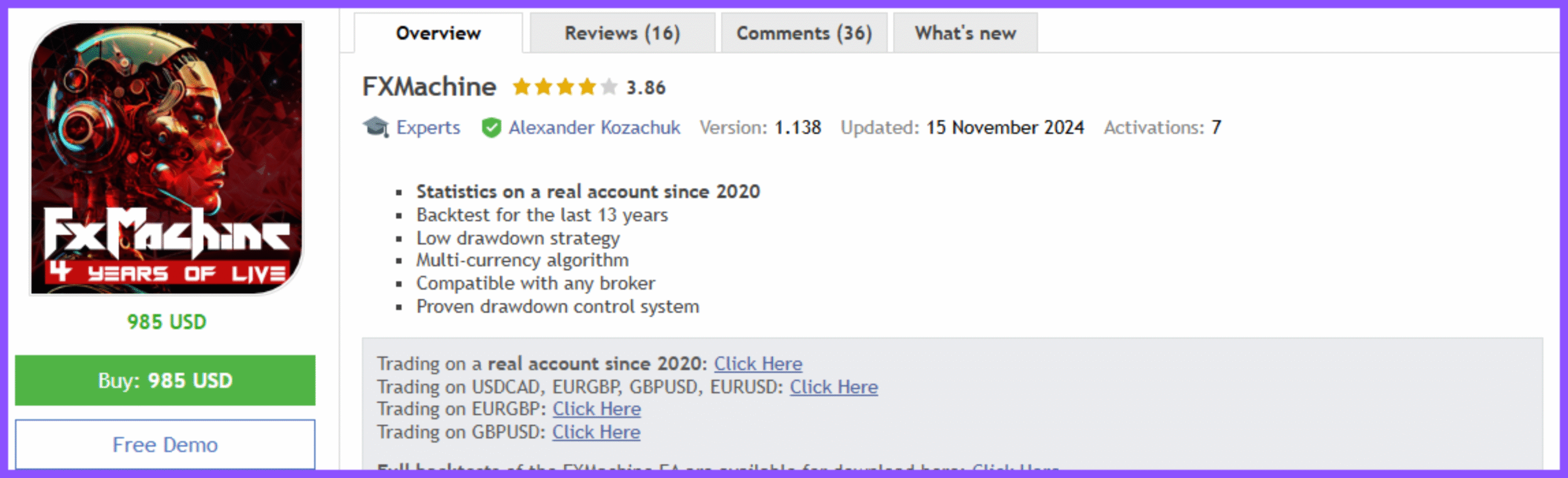Click the Trading on EURGBP link
The height and width of the screenshot is (478, 1568).
click(597, 409)
